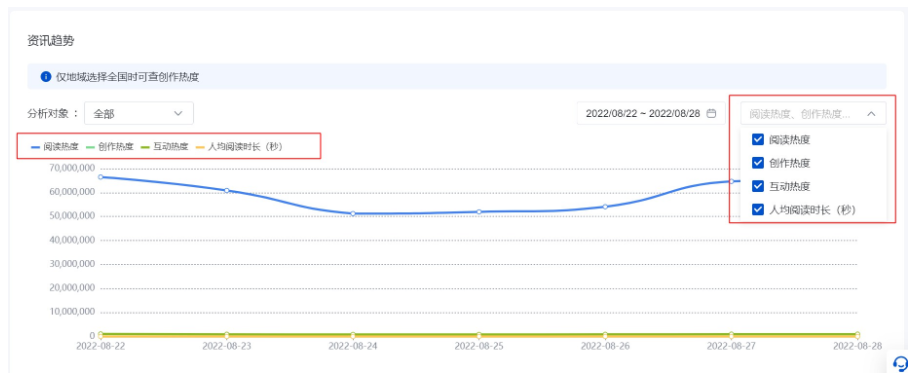Click the blue info icon in notice bar
Viewport: 915px width, 389px height.
pyautogui.click(x=45, y=77)
